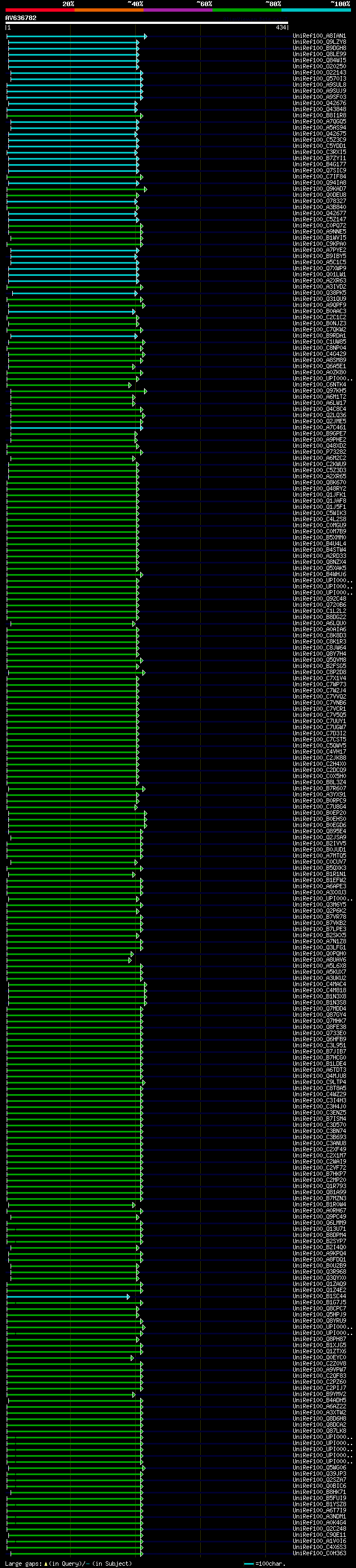Click the UniRef100_C4G429 hit label
The height and width of the screenshot is (1568, 356).
(x=319, y=354)
